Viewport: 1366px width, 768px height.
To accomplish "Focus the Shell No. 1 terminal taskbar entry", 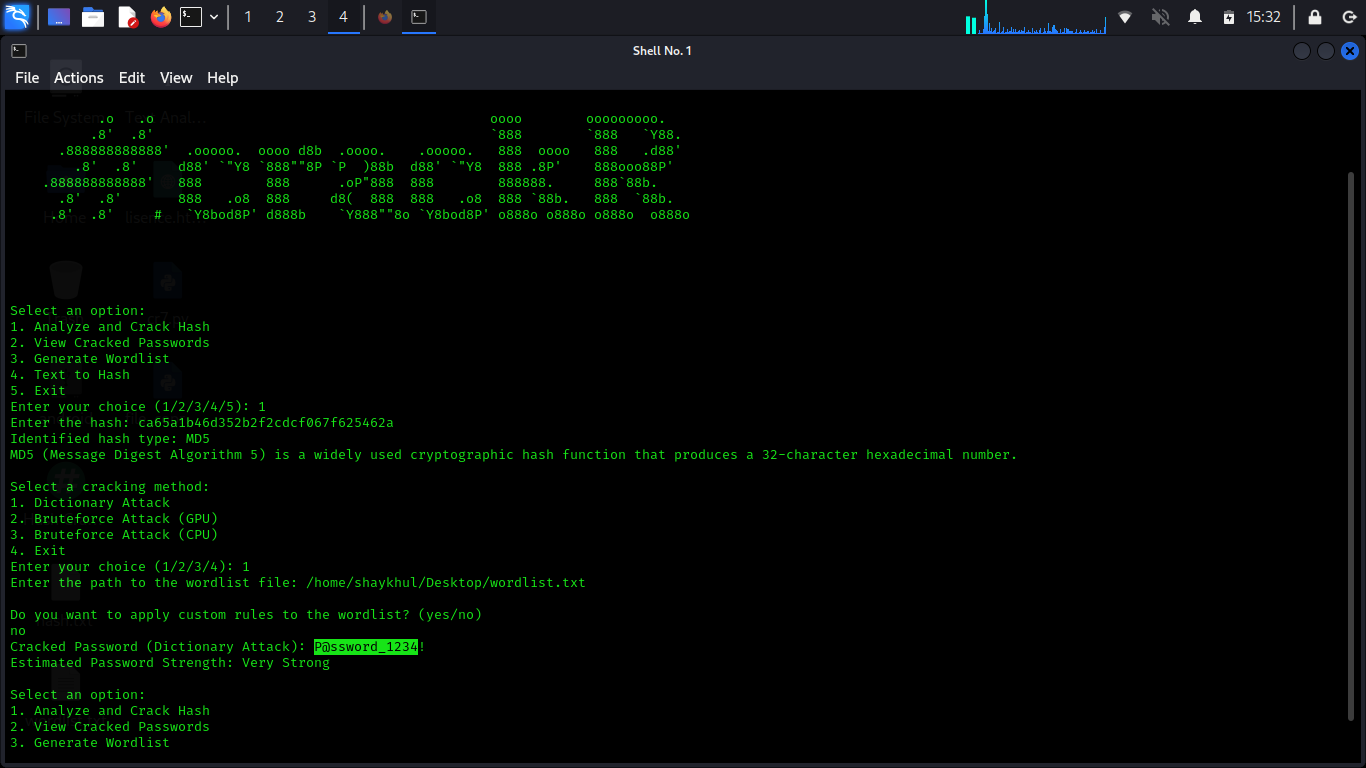I will 419,17.
